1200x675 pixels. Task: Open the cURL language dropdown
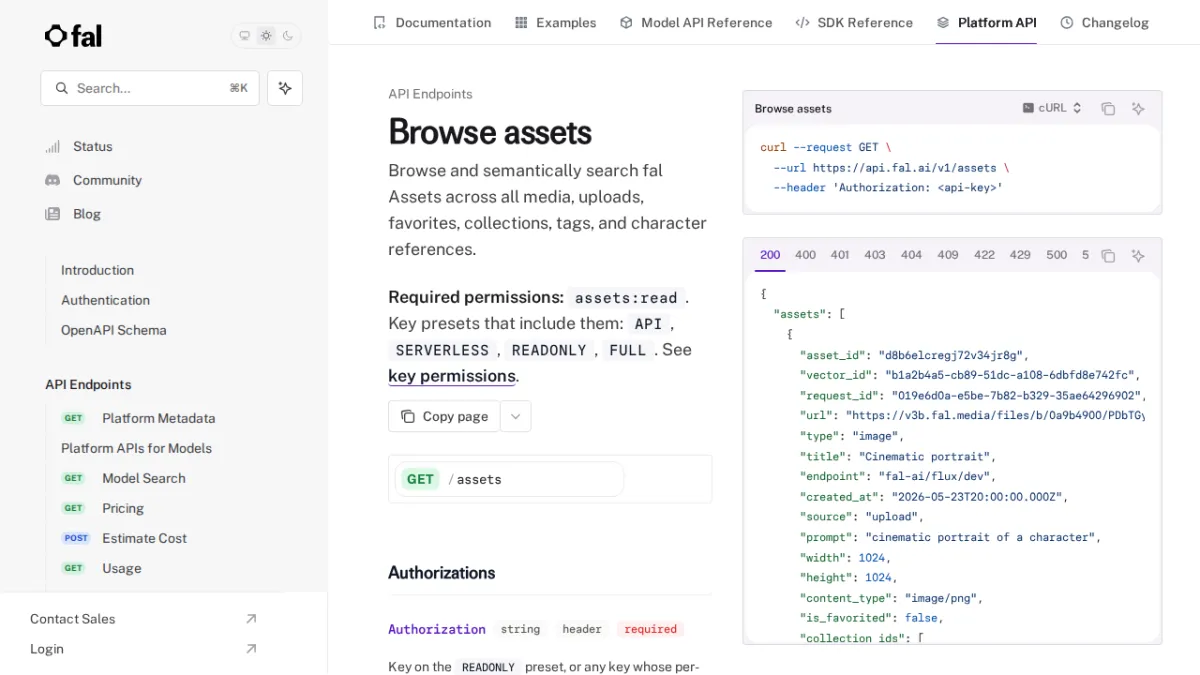(x=1052, y=108)
